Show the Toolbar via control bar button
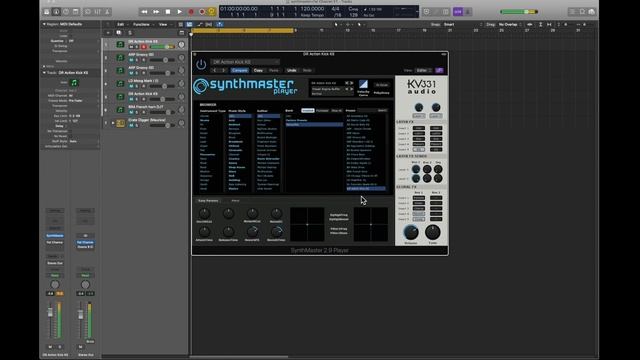Image resolution: width=640 pixels, height=360 pixels. point(76,12)
